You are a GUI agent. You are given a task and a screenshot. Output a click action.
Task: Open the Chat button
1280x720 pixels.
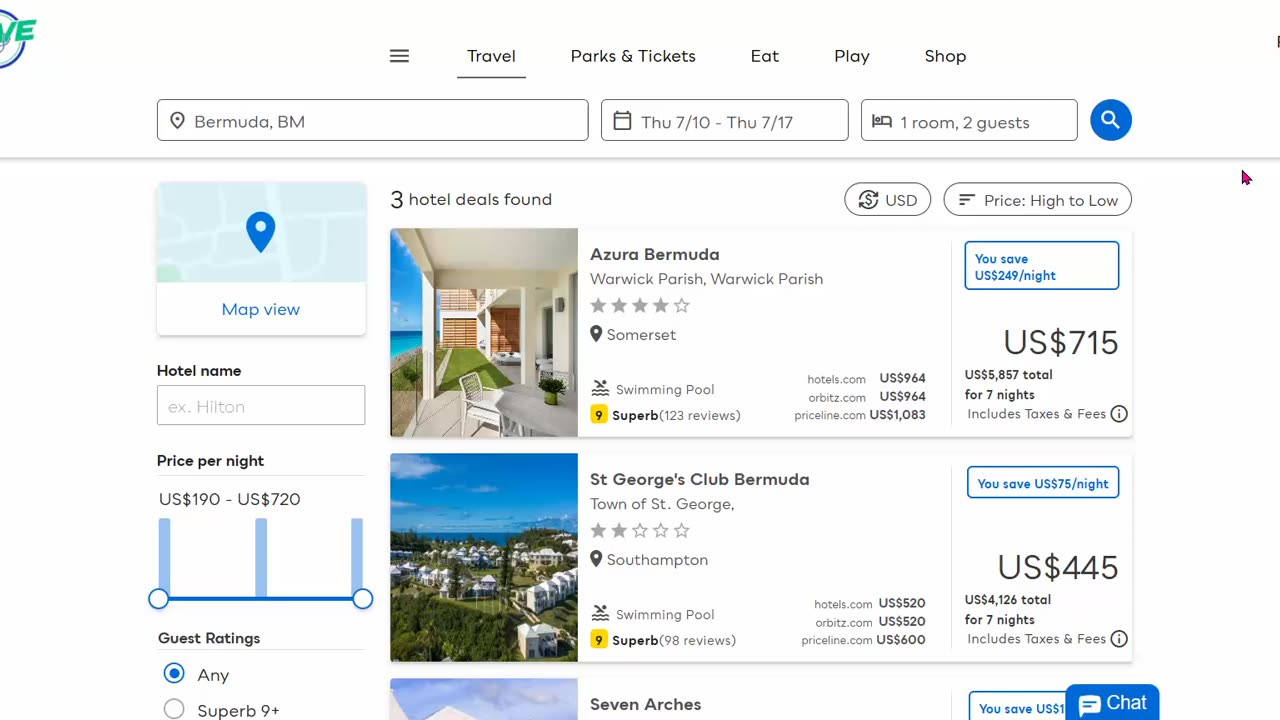(x=1112, y=703)
